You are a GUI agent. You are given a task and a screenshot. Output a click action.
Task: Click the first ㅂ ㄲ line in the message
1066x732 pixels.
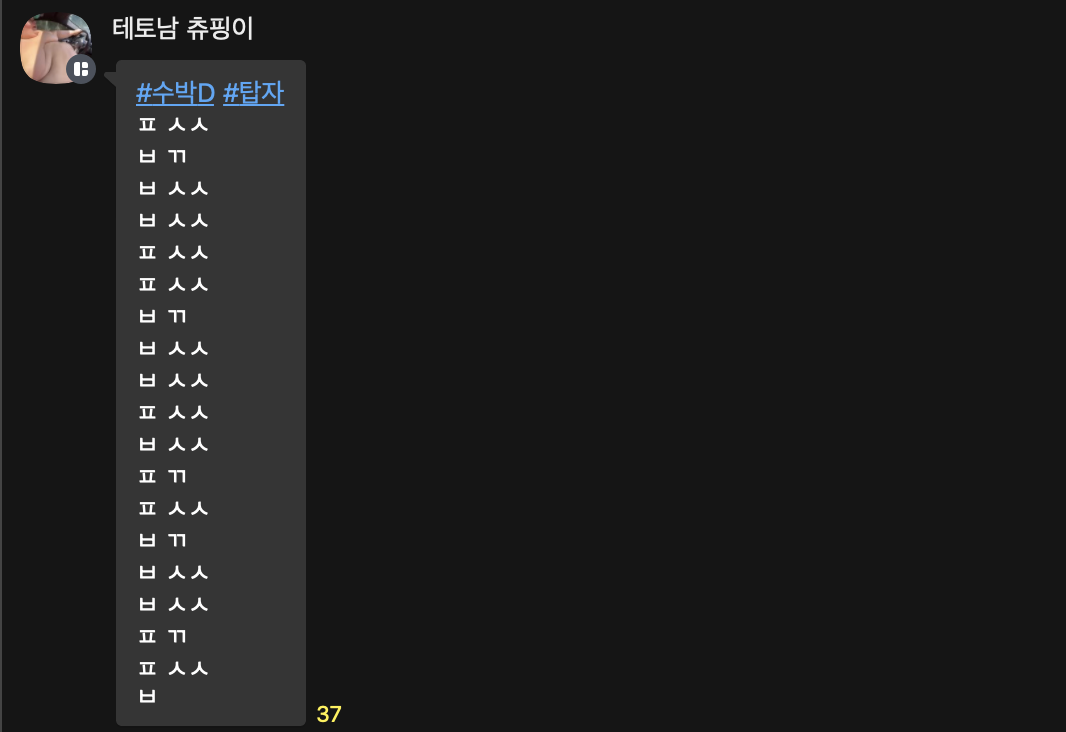point(162,156)
